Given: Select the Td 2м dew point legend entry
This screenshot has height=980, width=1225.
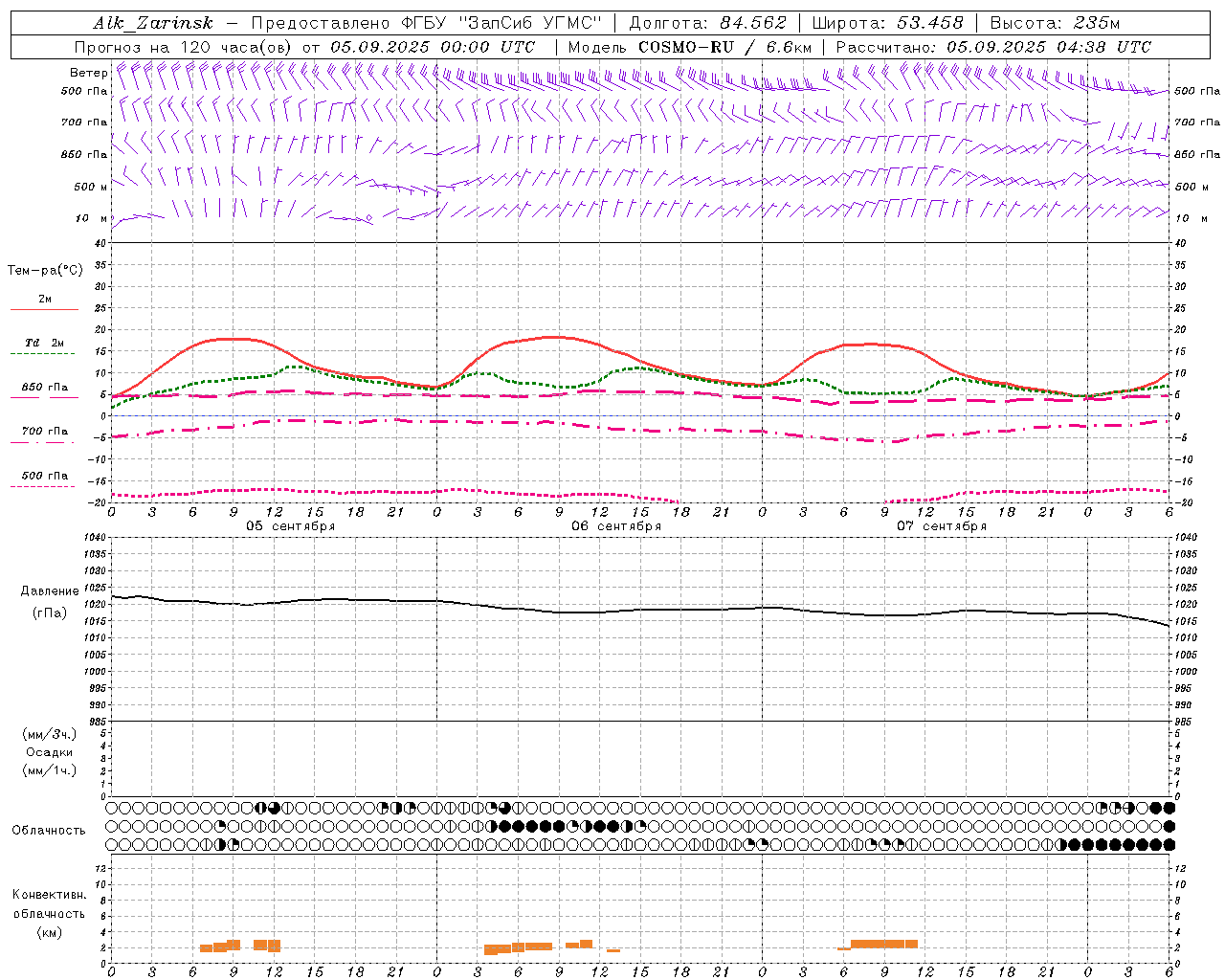Looking at the screenshot, I should [45, 343].
